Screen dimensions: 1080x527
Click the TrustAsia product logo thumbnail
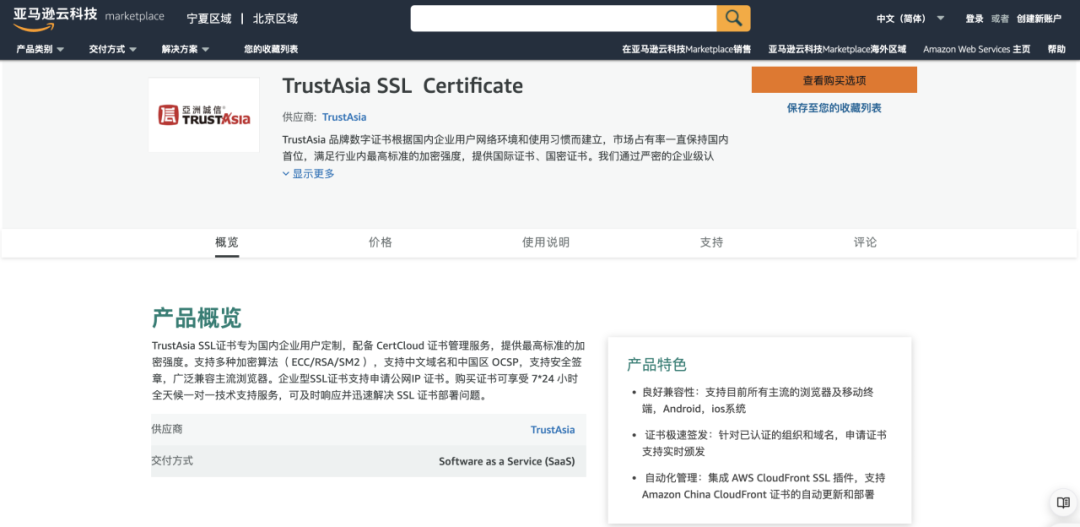coord(204,115)
